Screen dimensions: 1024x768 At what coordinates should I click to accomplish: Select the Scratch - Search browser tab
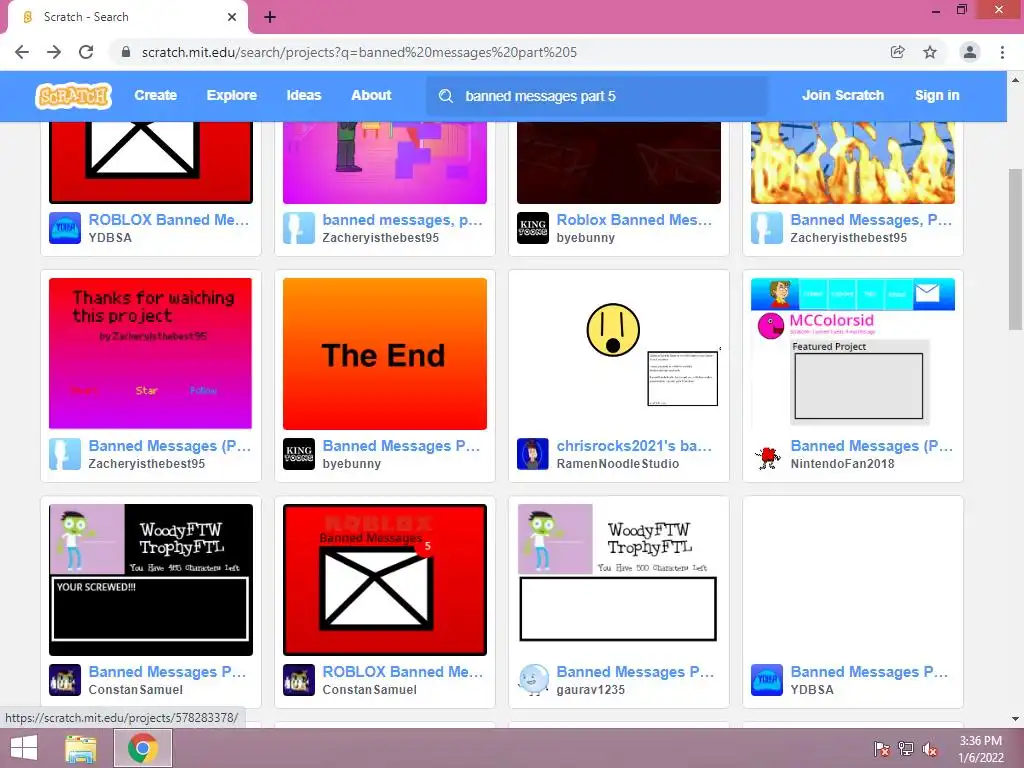[x=127, y=17]
